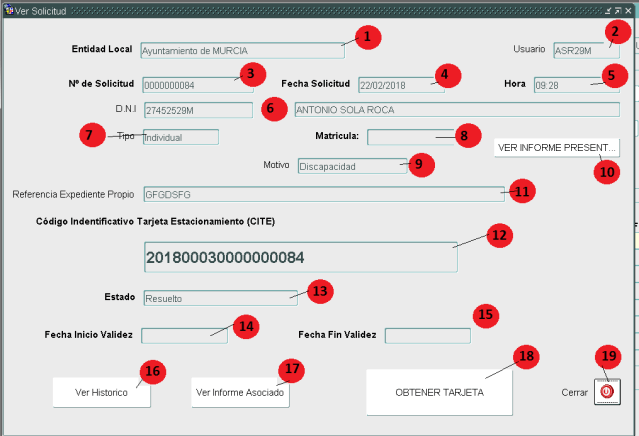Viewport: 639px width, 436px height.
Task: Open Ver Historico
Action: pos(102,393)
